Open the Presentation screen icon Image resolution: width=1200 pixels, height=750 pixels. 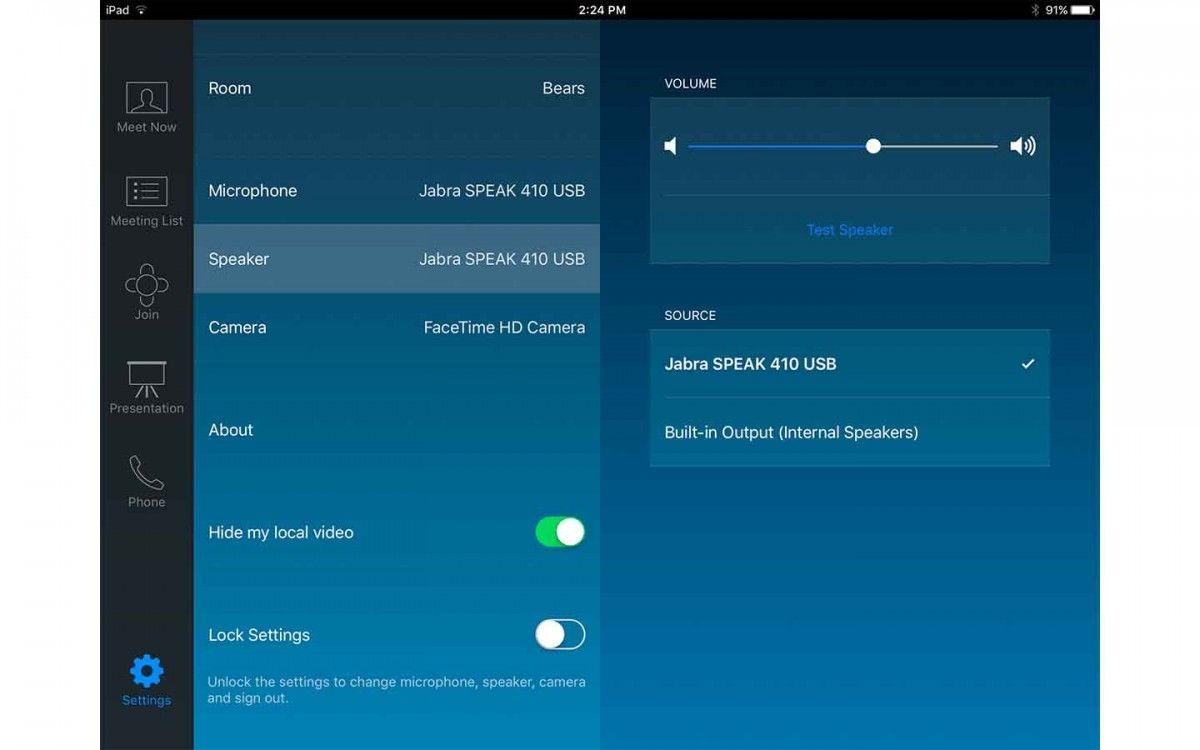(146, 379)
